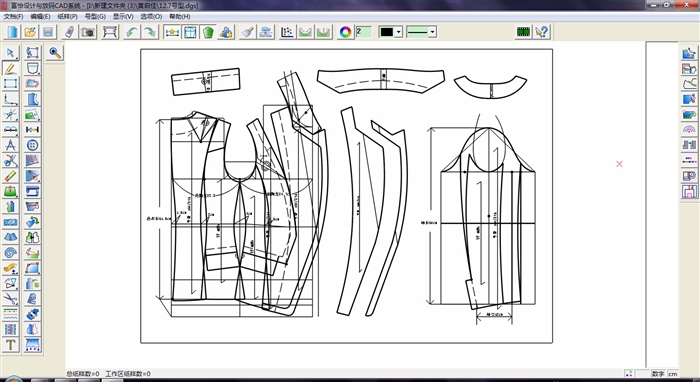This screenshot has width=700, height=382.
Task: Redo the last undone action
Action: coord(150,32)
